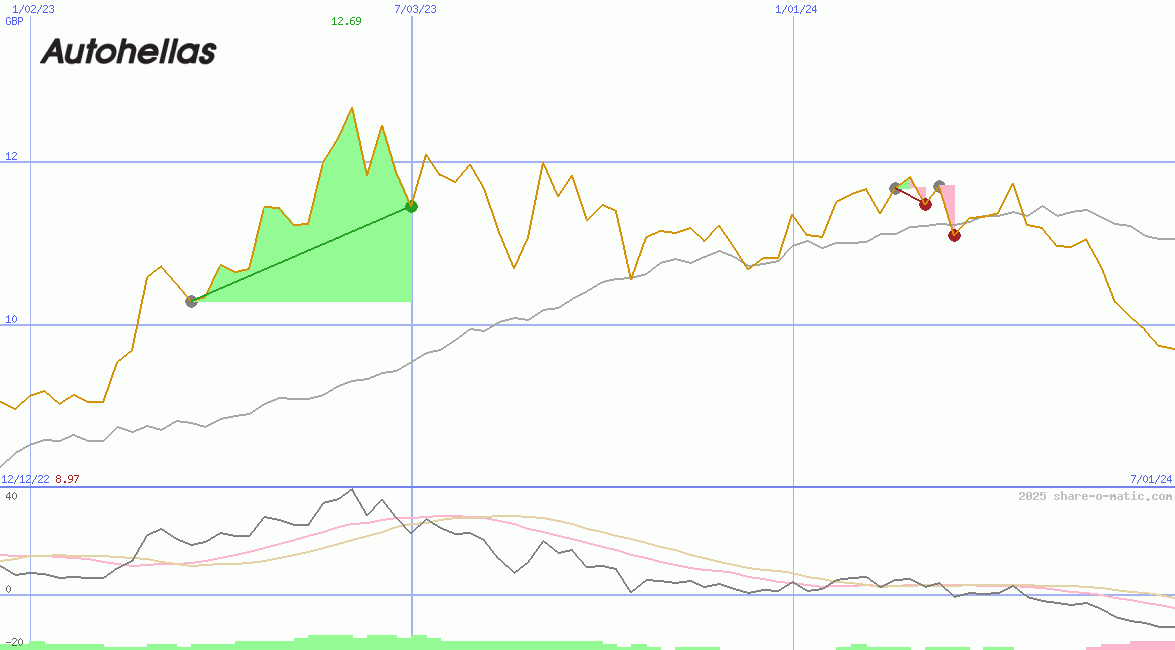Select the 7/03/23 date label
Screen dimensions: 1175x650
pos(415,9)
